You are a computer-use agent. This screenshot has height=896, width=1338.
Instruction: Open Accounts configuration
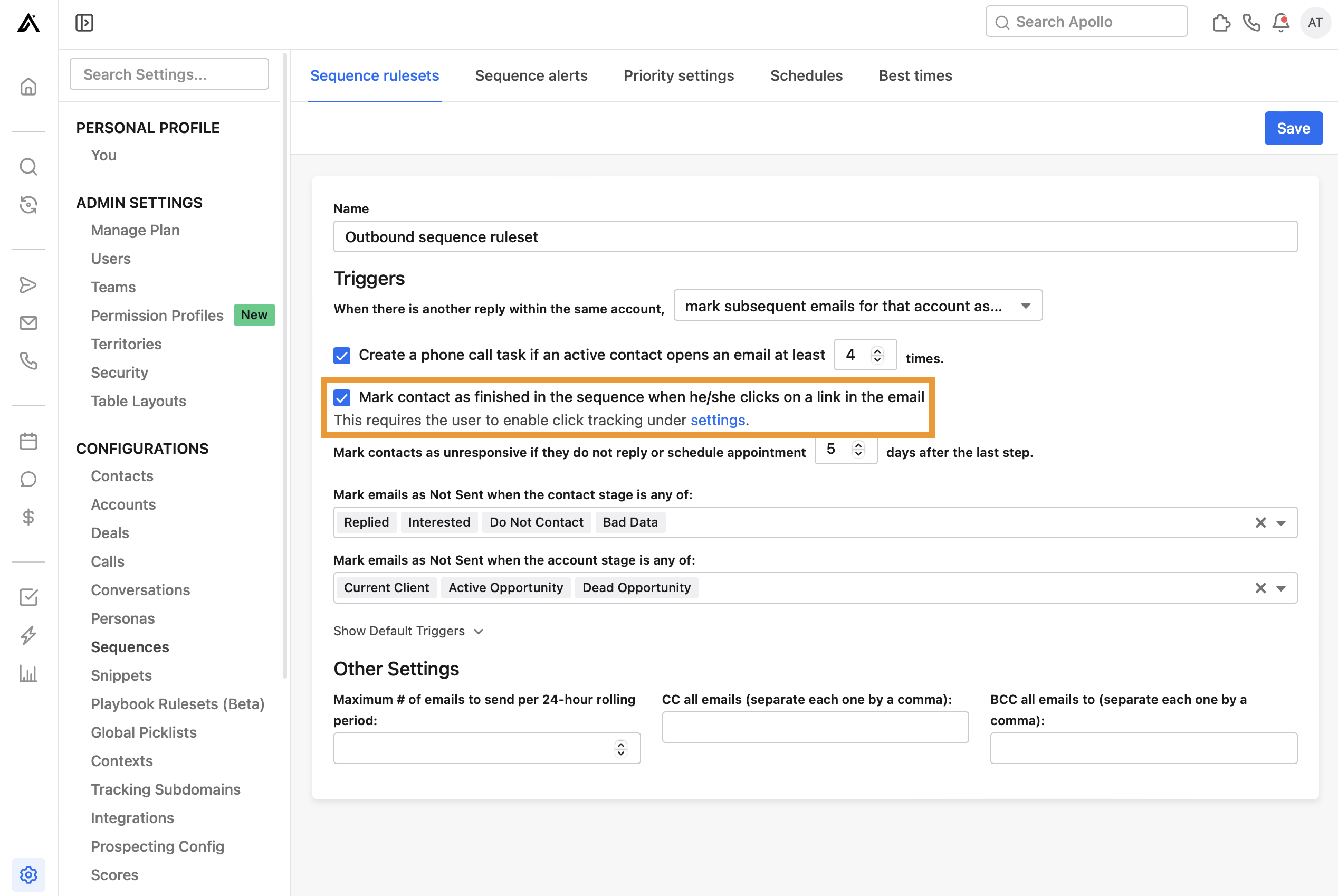click(x=123, y=504)
